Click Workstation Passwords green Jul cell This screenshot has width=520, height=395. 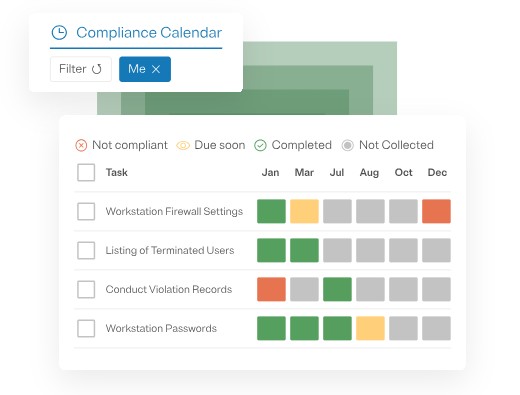(337, 328)
